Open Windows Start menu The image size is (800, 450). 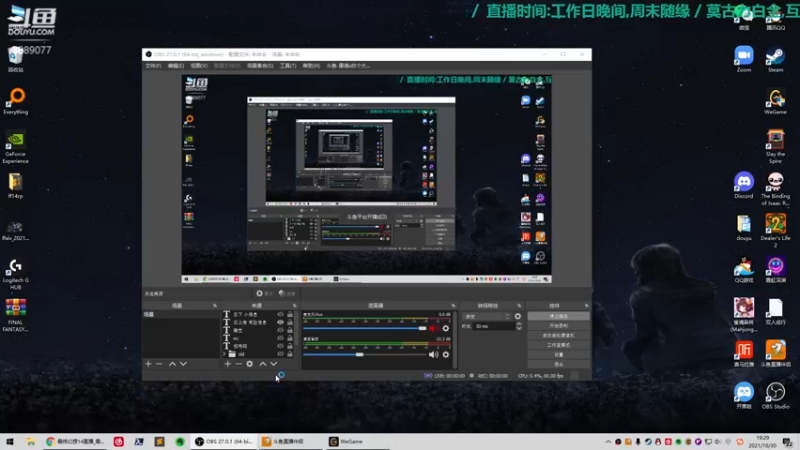pos(10,441)
